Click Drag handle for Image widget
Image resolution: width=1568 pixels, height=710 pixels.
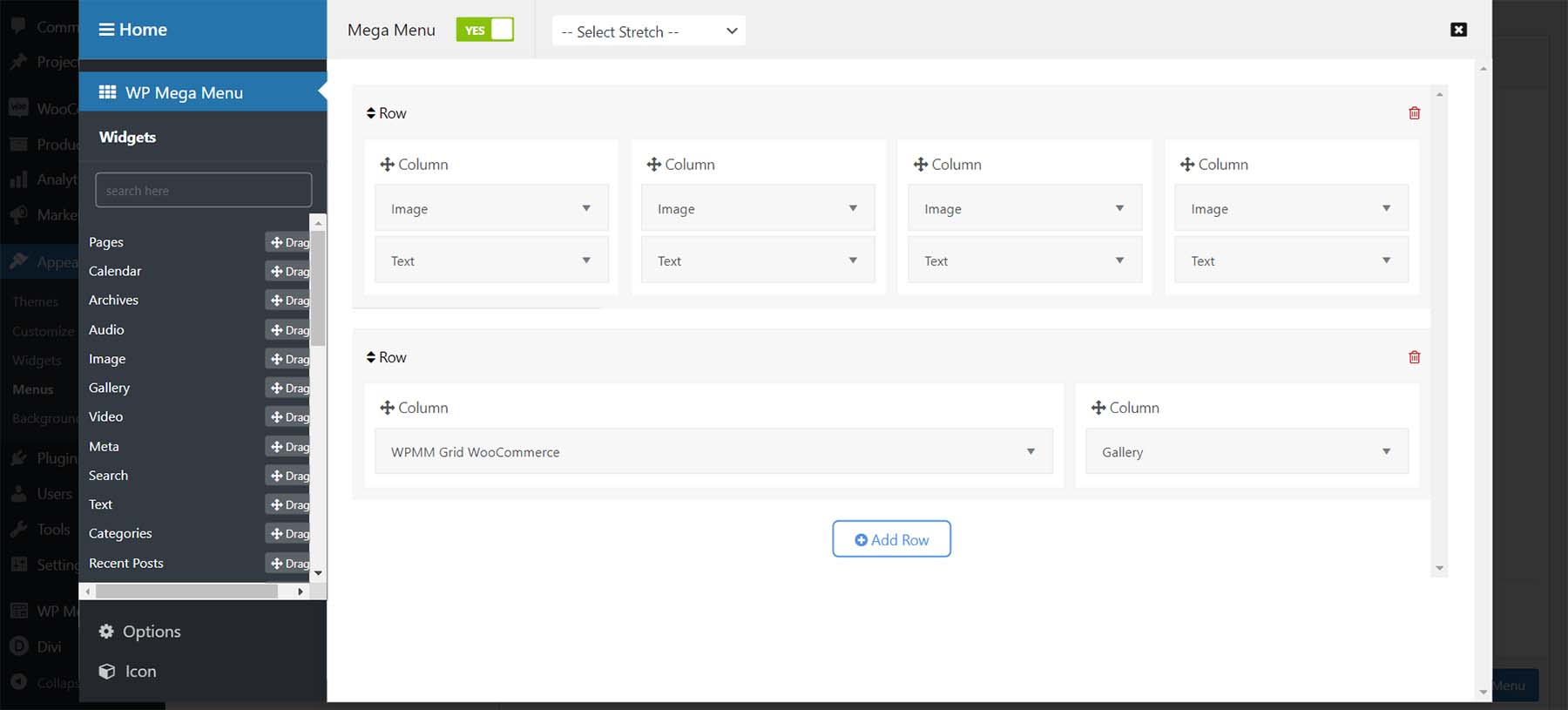[x=288, y=359]
